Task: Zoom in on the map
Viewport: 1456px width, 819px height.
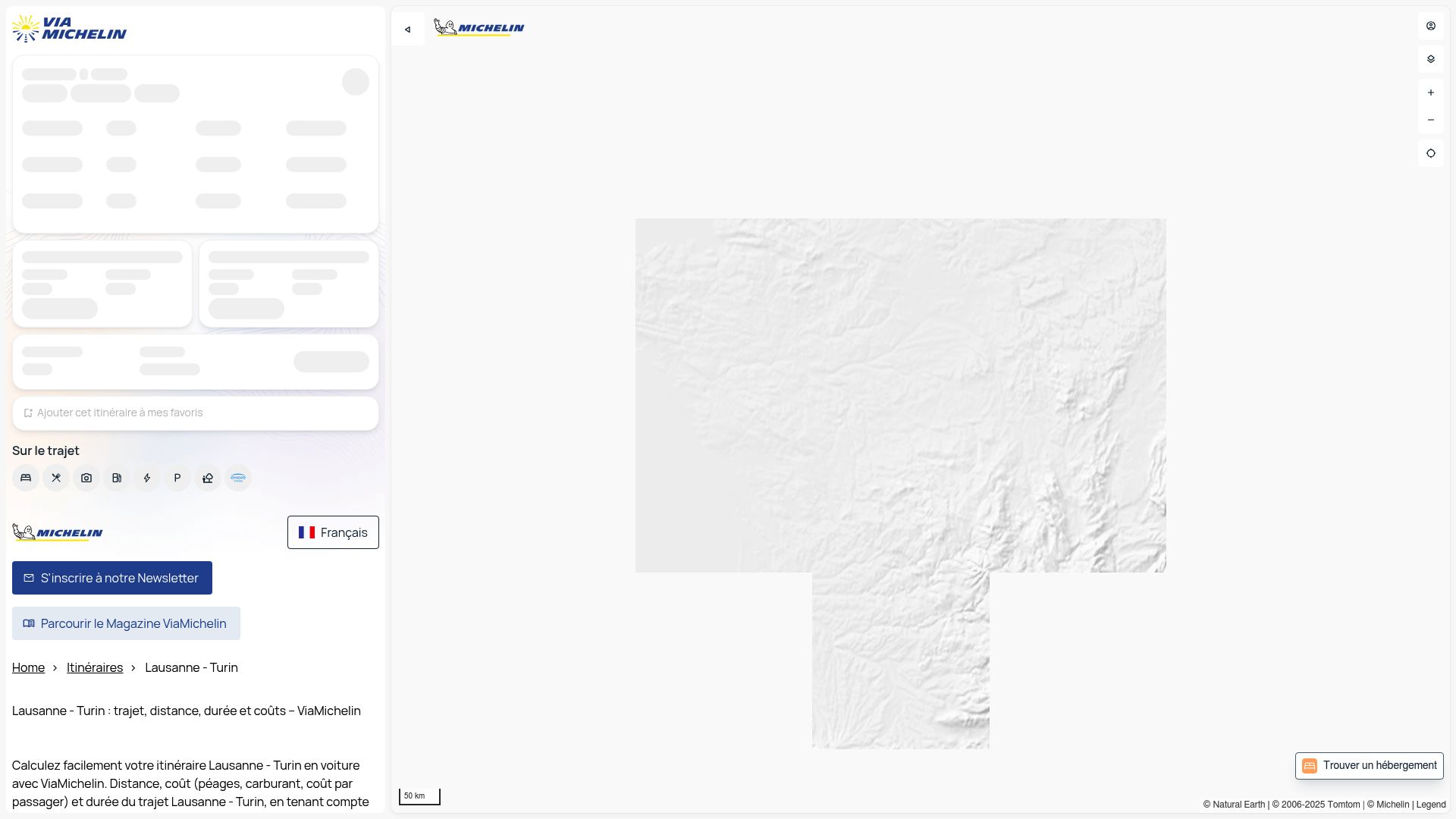Action: tap(1431, 93)
